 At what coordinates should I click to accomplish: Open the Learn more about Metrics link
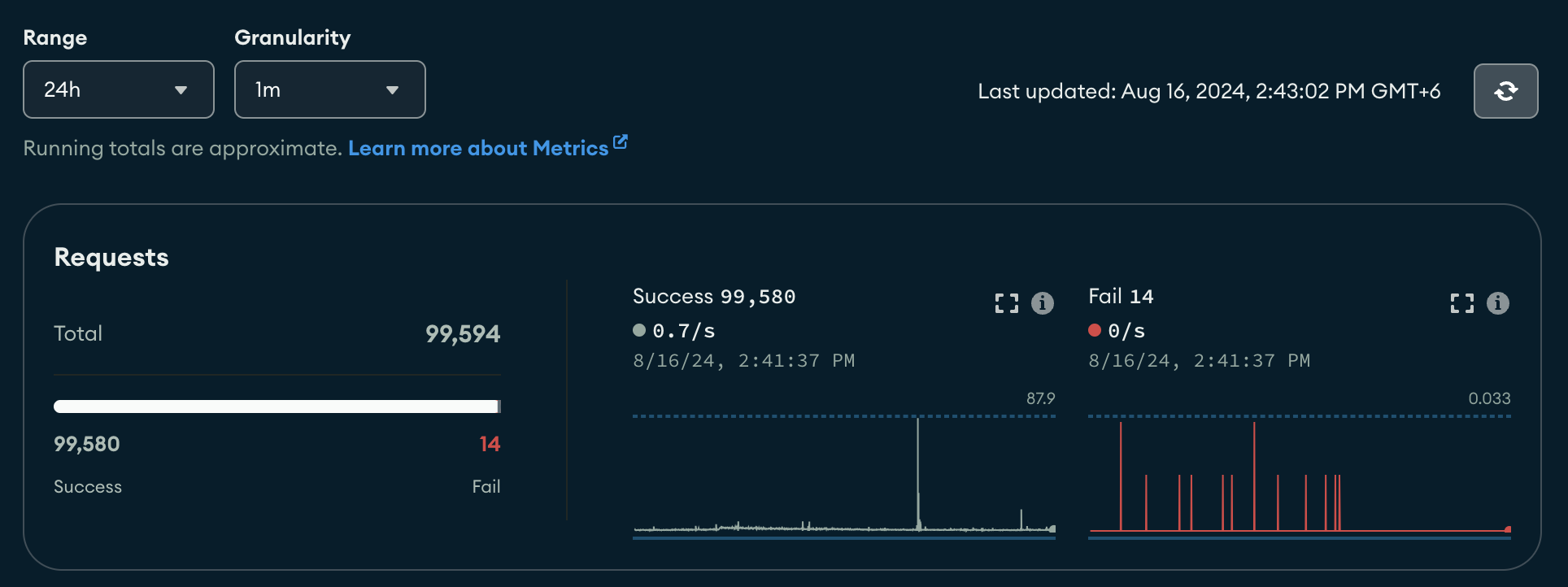(478, 148)
